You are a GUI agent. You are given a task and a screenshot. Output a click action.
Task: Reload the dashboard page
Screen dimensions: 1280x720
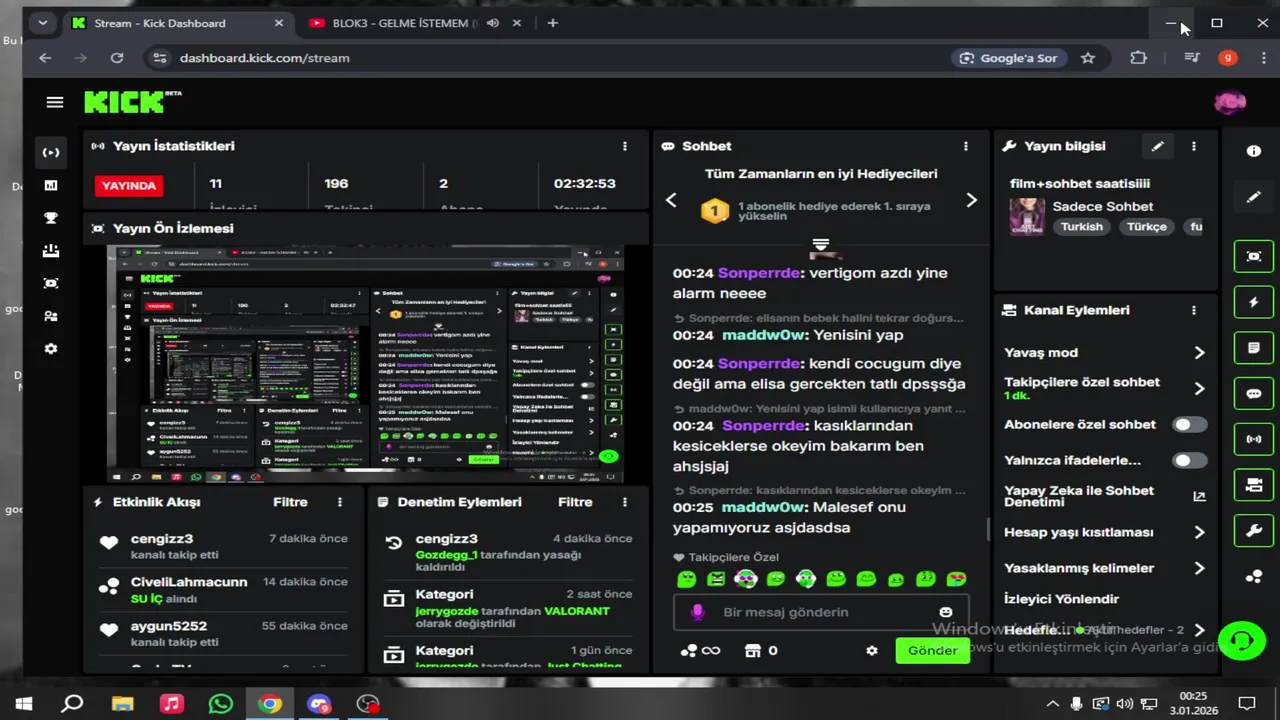[x=117, y=58]
